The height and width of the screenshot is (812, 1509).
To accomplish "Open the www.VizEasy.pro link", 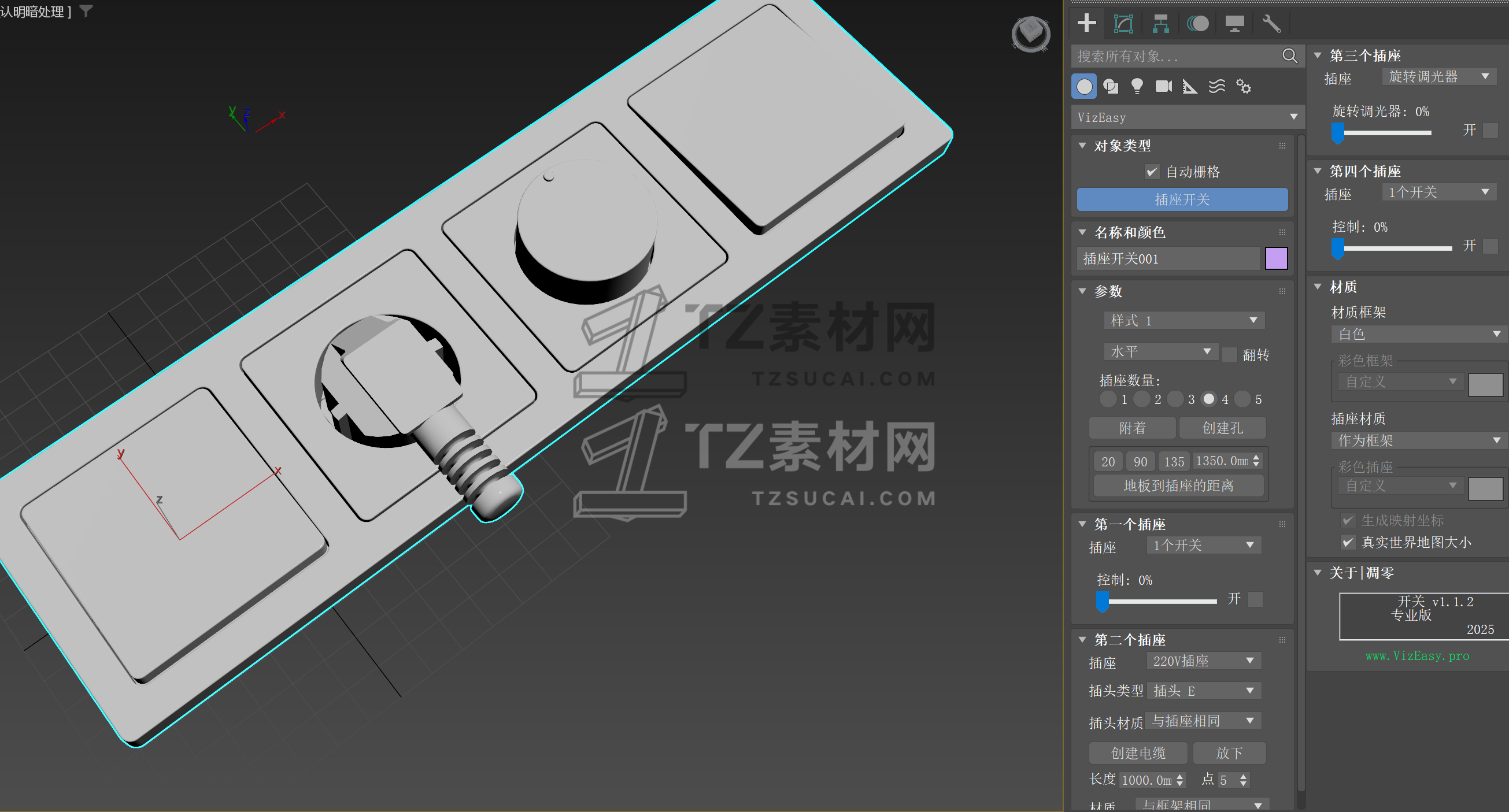I will 1416,656.
